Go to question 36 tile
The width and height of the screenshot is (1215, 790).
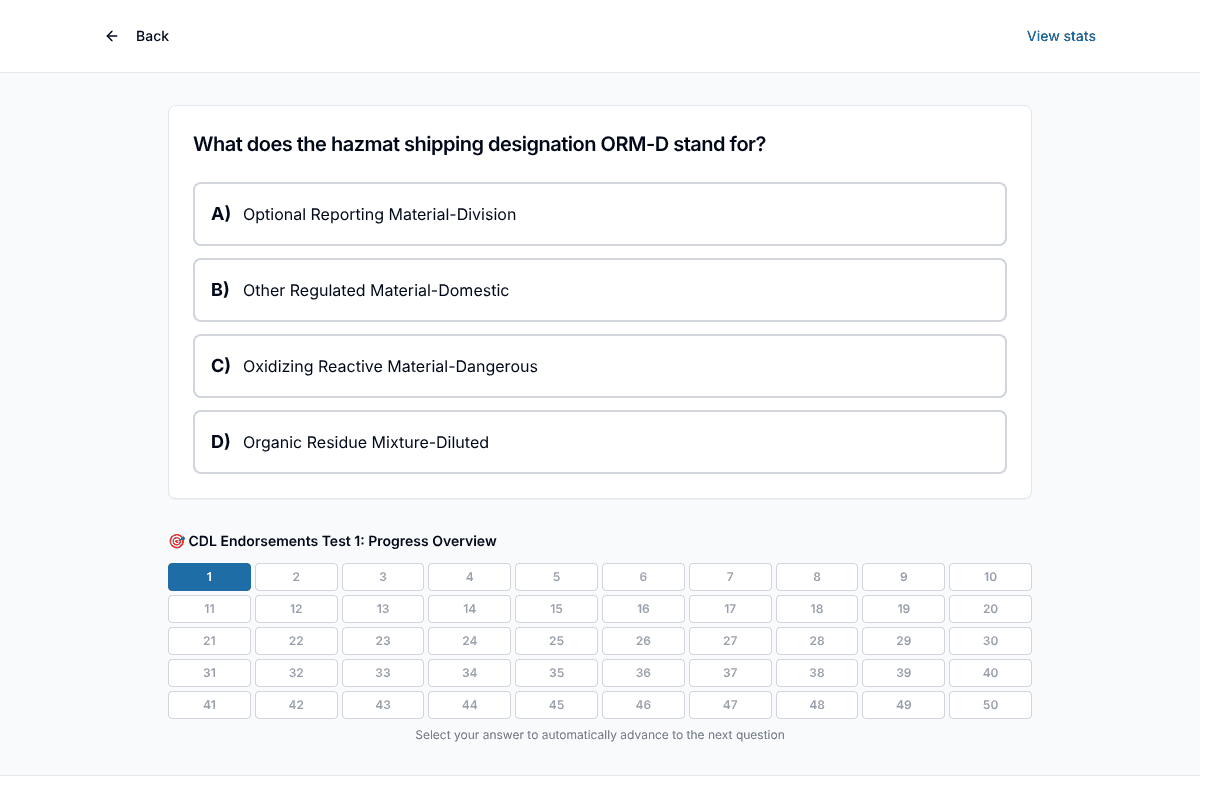[643, 673]
